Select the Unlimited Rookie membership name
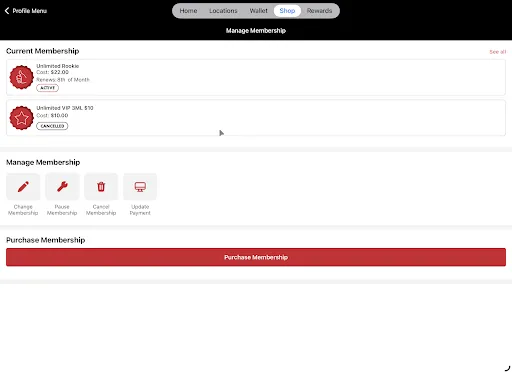Viewport: 512px width, 373px height. click(x=58, y=66)
